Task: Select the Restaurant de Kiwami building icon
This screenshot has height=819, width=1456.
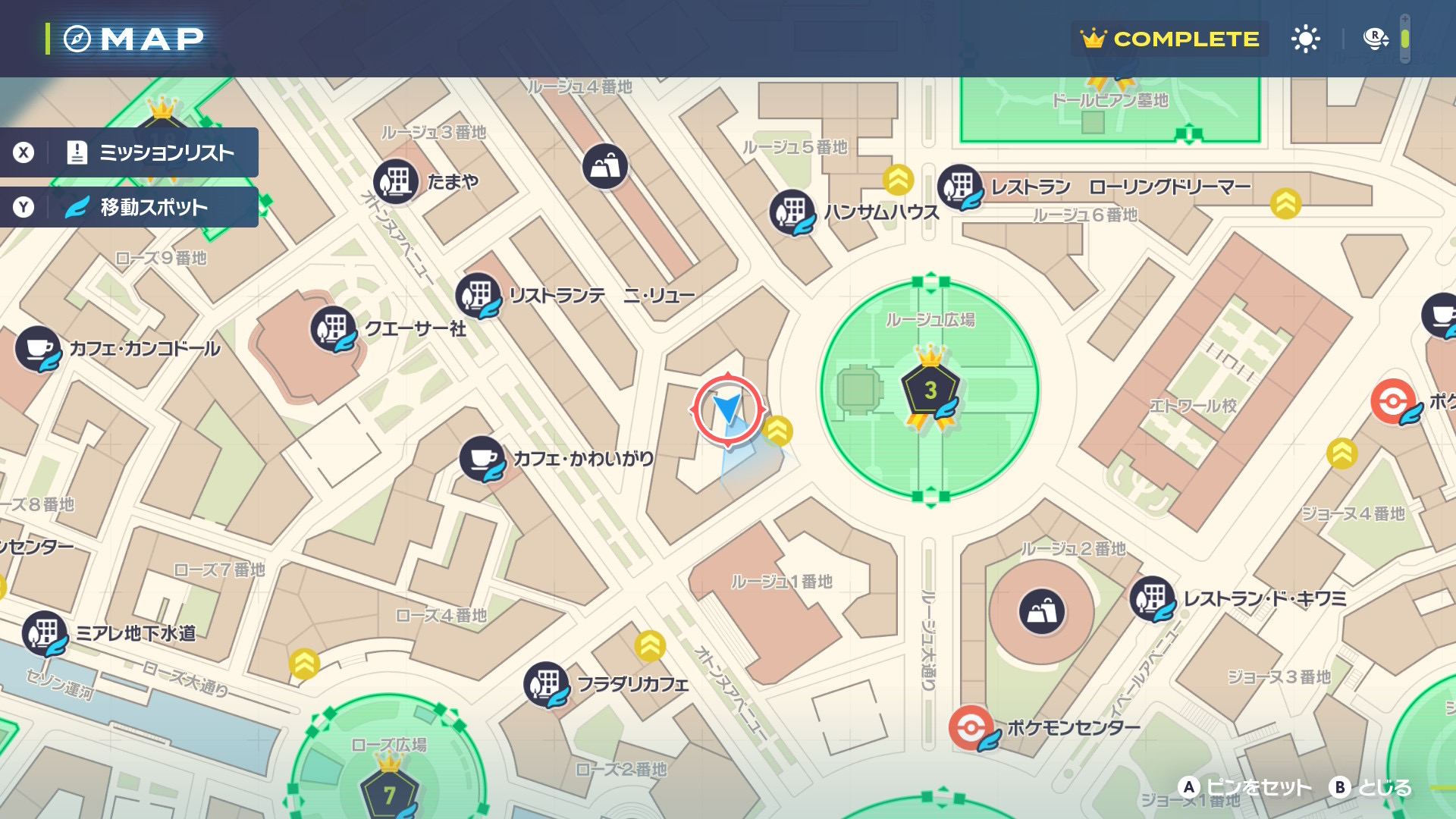Action: pos(1152,598)
